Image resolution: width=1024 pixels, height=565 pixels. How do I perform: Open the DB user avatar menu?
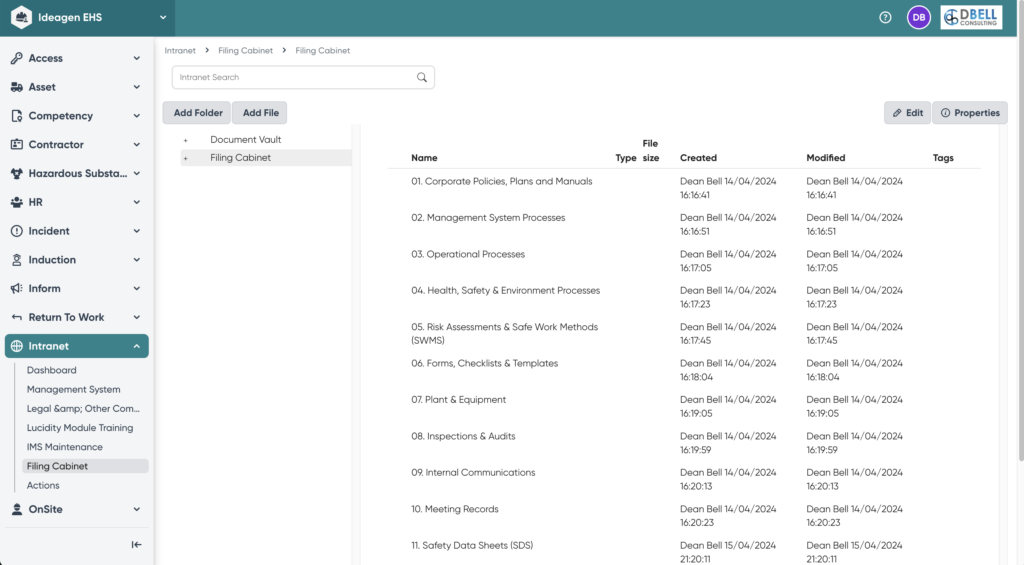(x=918, y=18)
